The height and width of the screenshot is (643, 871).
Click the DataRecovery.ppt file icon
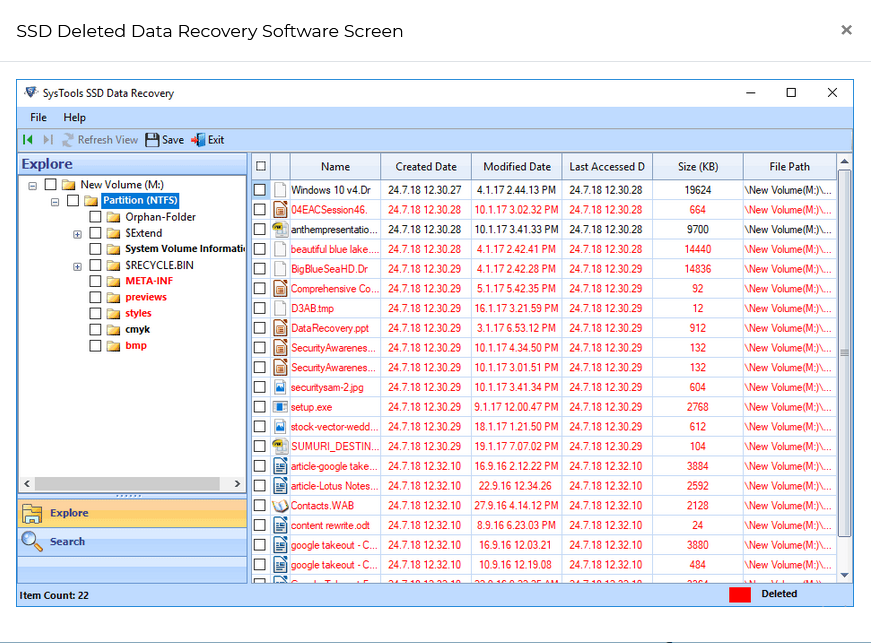point(281,328)
